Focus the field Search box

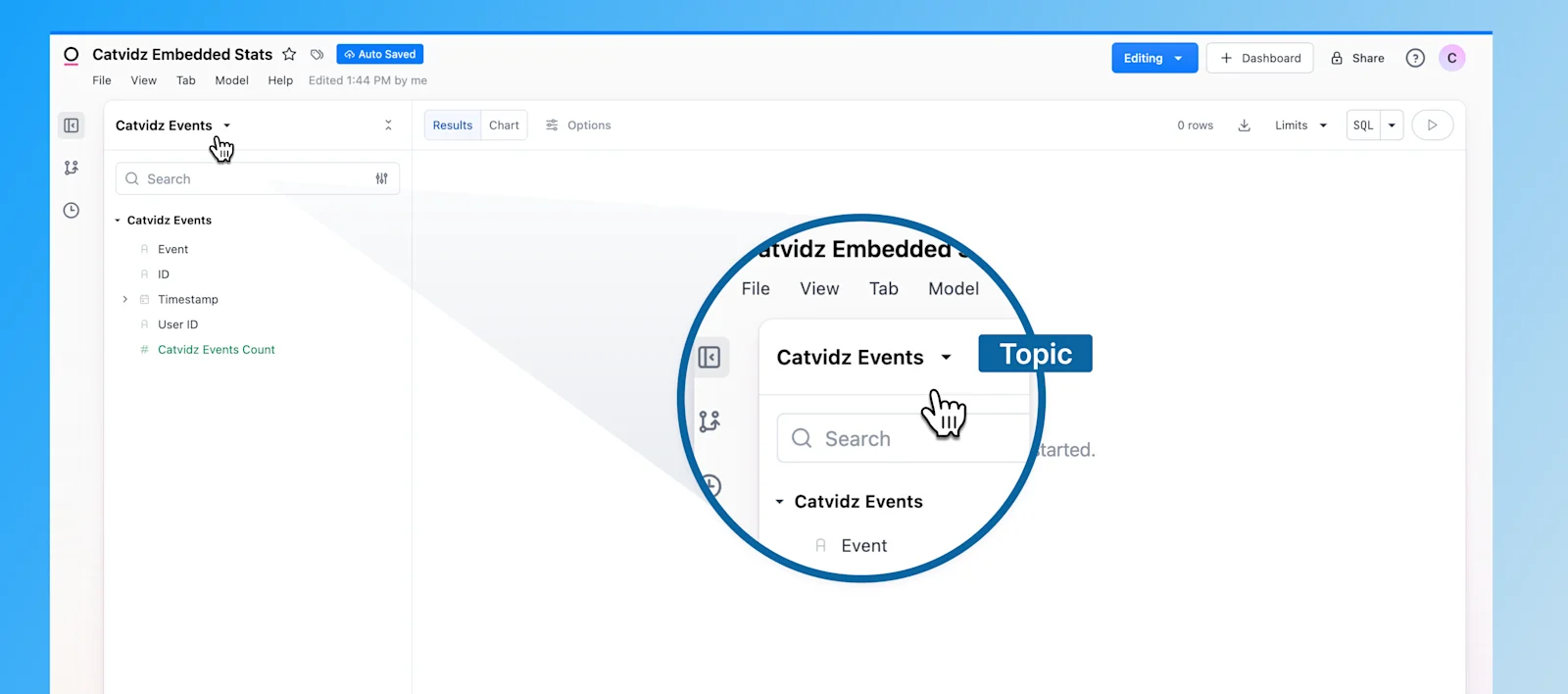tap(258, 178)
